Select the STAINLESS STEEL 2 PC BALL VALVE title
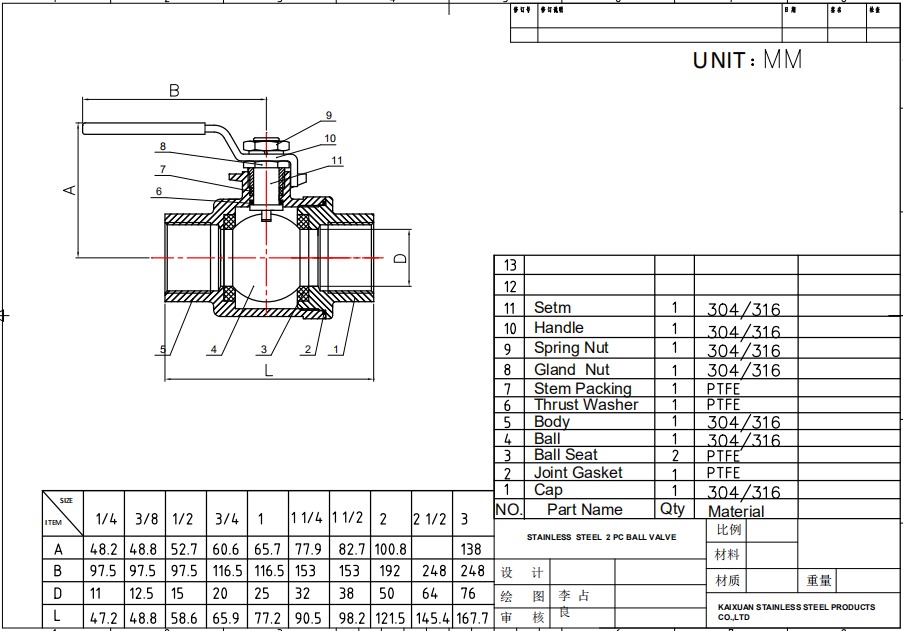The width and height of the screenshot is (903, 631). [601, 537]
